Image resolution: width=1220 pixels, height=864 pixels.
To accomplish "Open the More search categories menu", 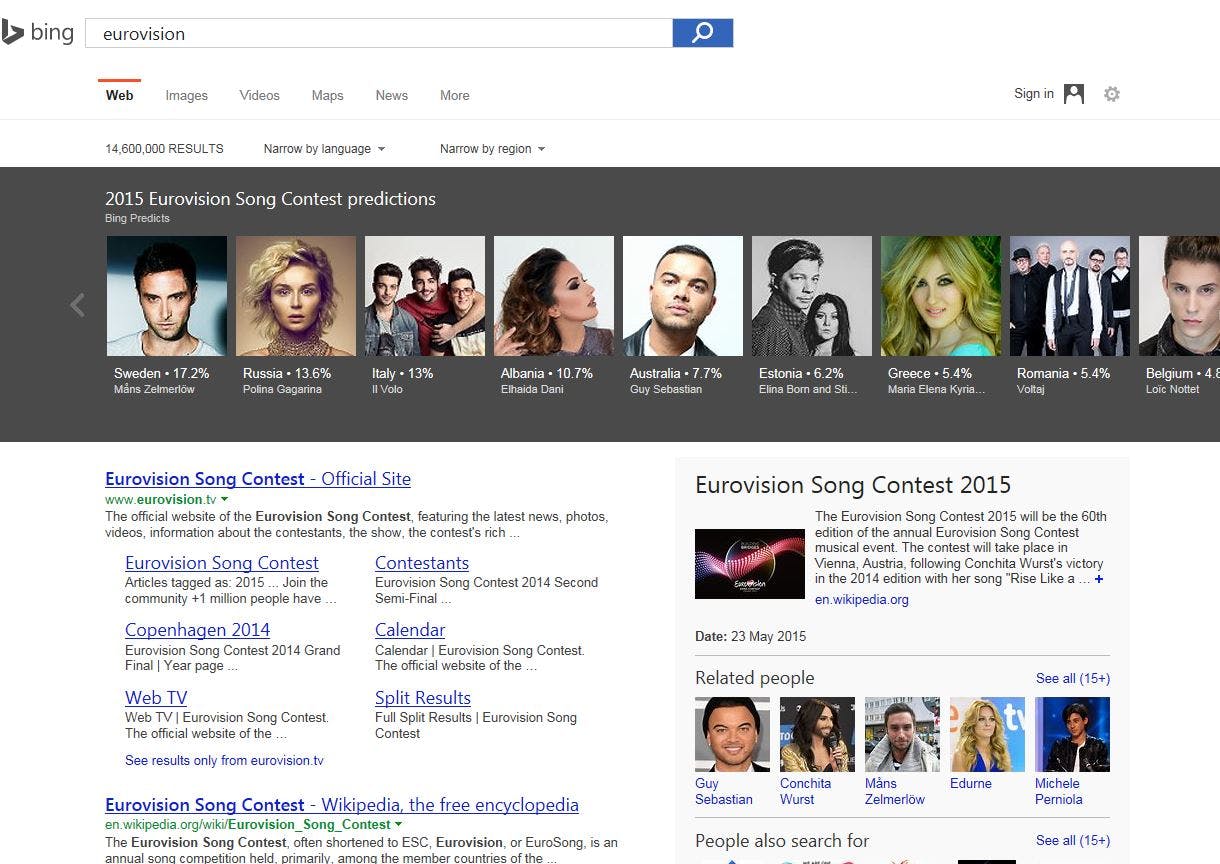I will coord(454,95).
